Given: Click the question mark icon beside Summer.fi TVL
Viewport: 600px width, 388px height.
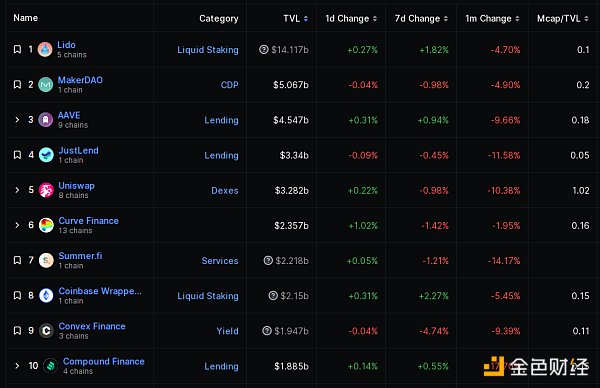Looking at the screenshot, I should pos(268,261).
